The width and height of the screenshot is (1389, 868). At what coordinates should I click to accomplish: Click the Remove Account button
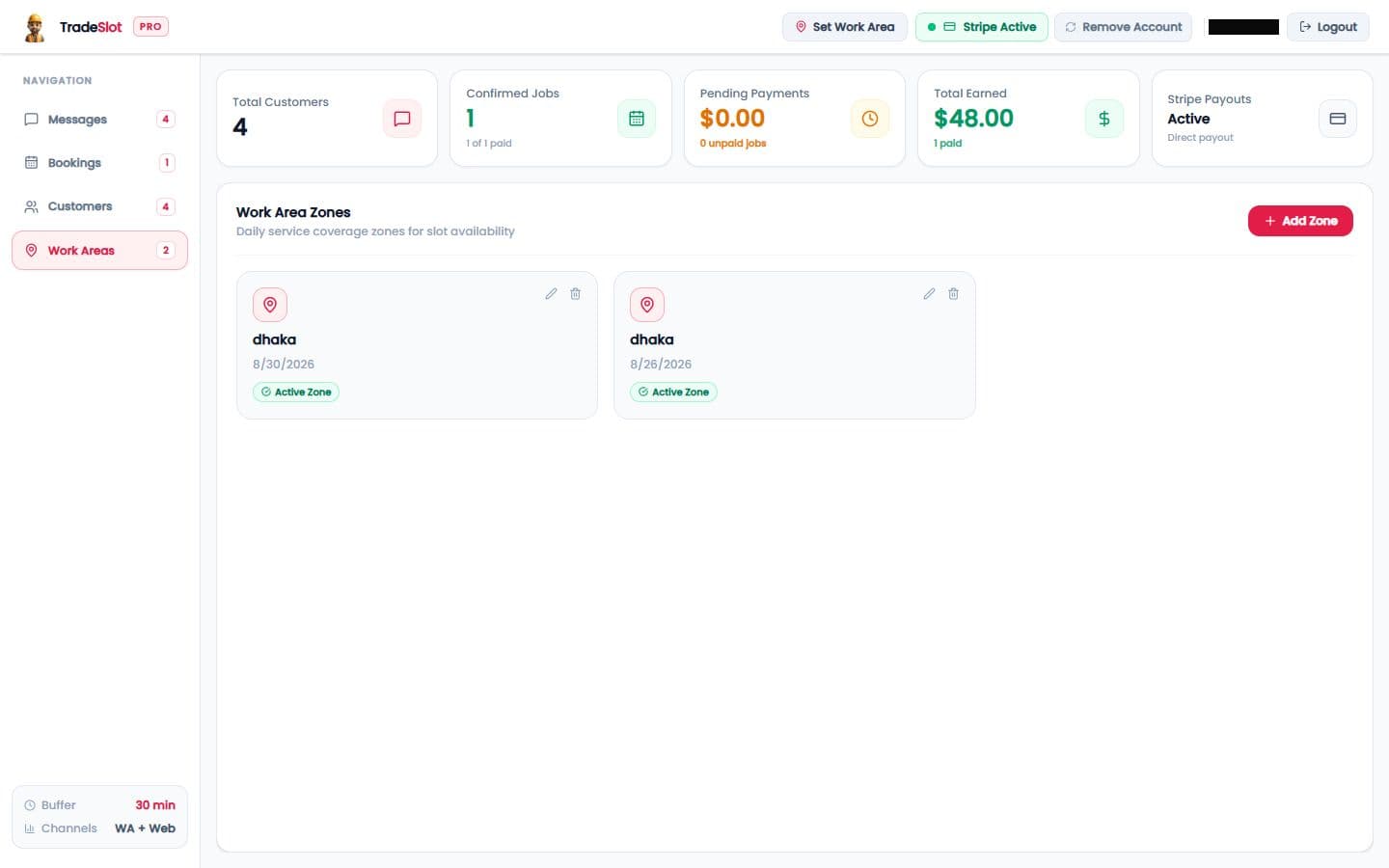point(1124,27)
